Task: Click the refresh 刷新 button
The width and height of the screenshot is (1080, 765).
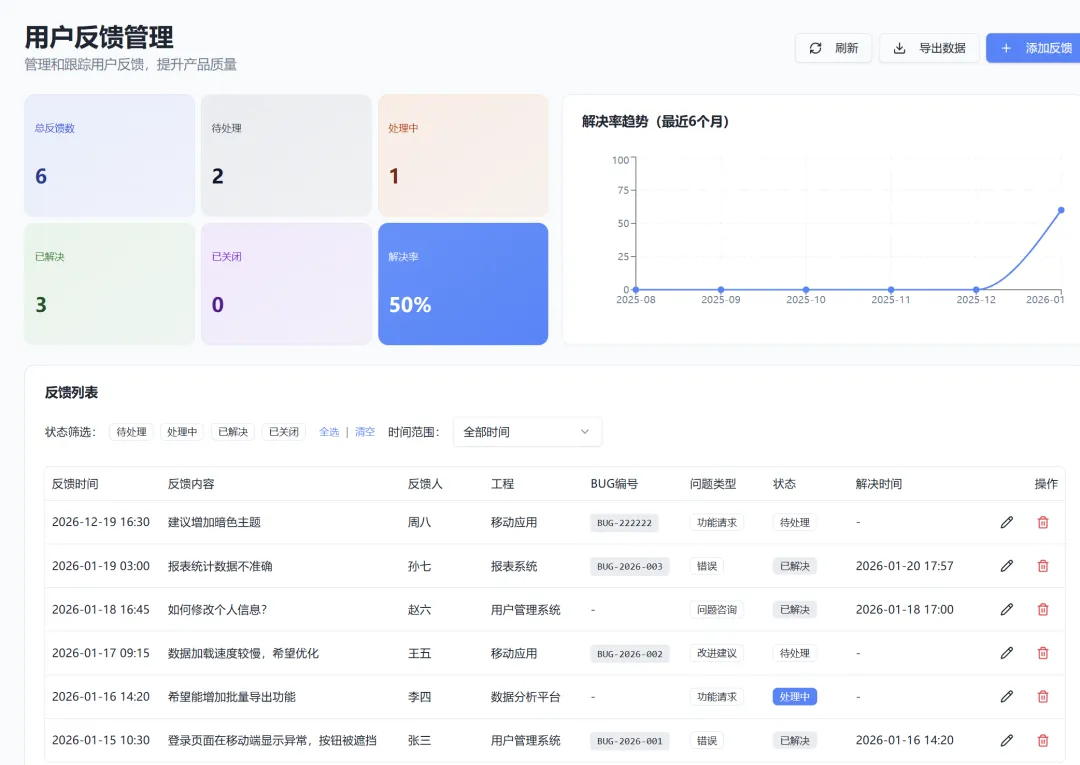Action: [x=833, y=48]
